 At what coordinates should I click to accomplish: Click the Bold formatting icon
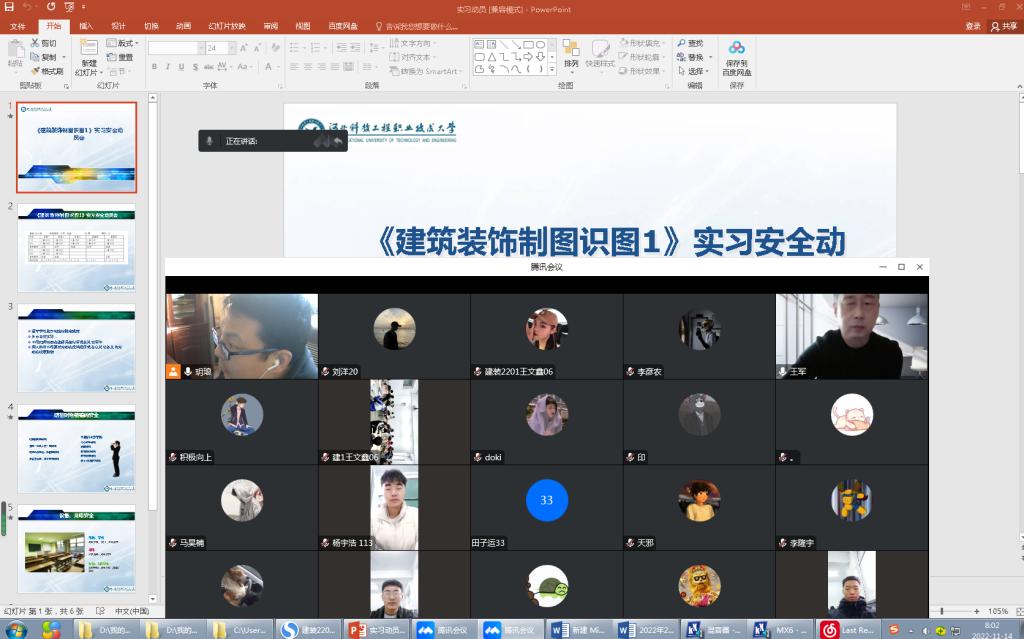coord(155,67)
